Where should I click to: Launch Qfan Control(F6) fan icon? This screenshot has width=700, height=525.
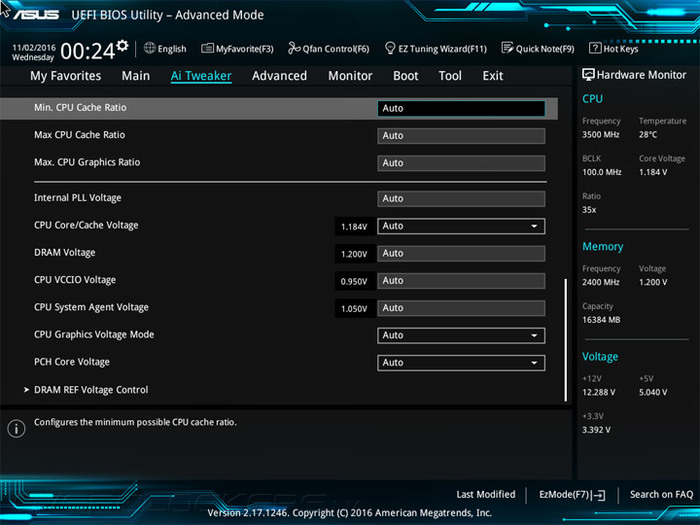(x=295, y=48)
